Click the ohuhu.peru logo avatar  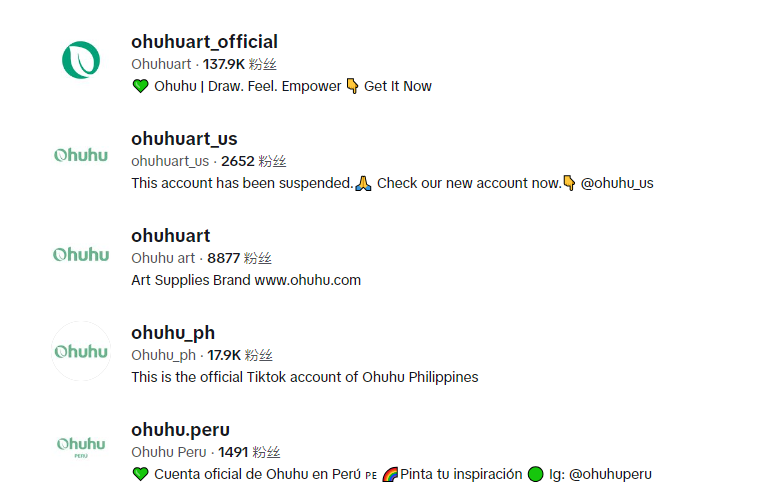click(x=81, y=447)
